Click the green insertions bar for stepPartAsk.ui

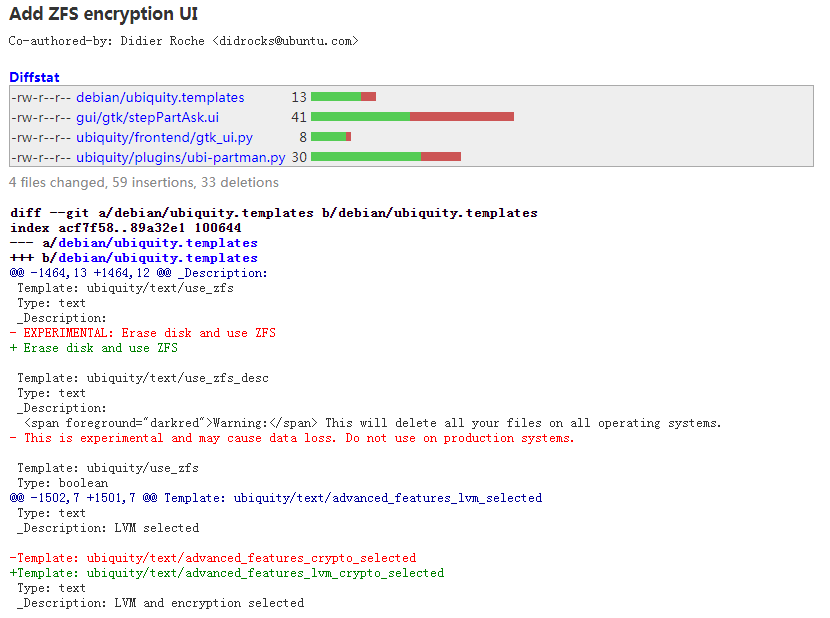(360, 117)
